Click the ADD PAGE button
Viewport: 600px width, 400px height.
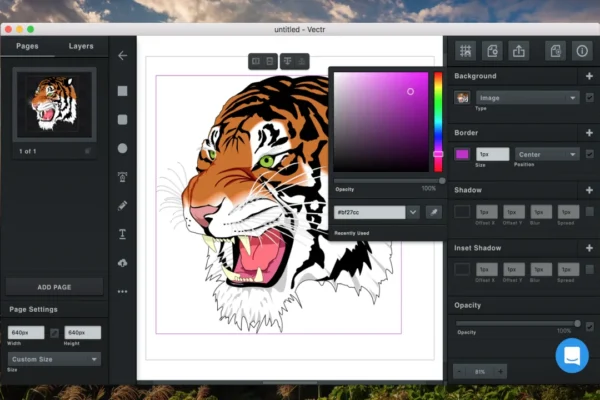pyautogui.click(x=54, y=287)
